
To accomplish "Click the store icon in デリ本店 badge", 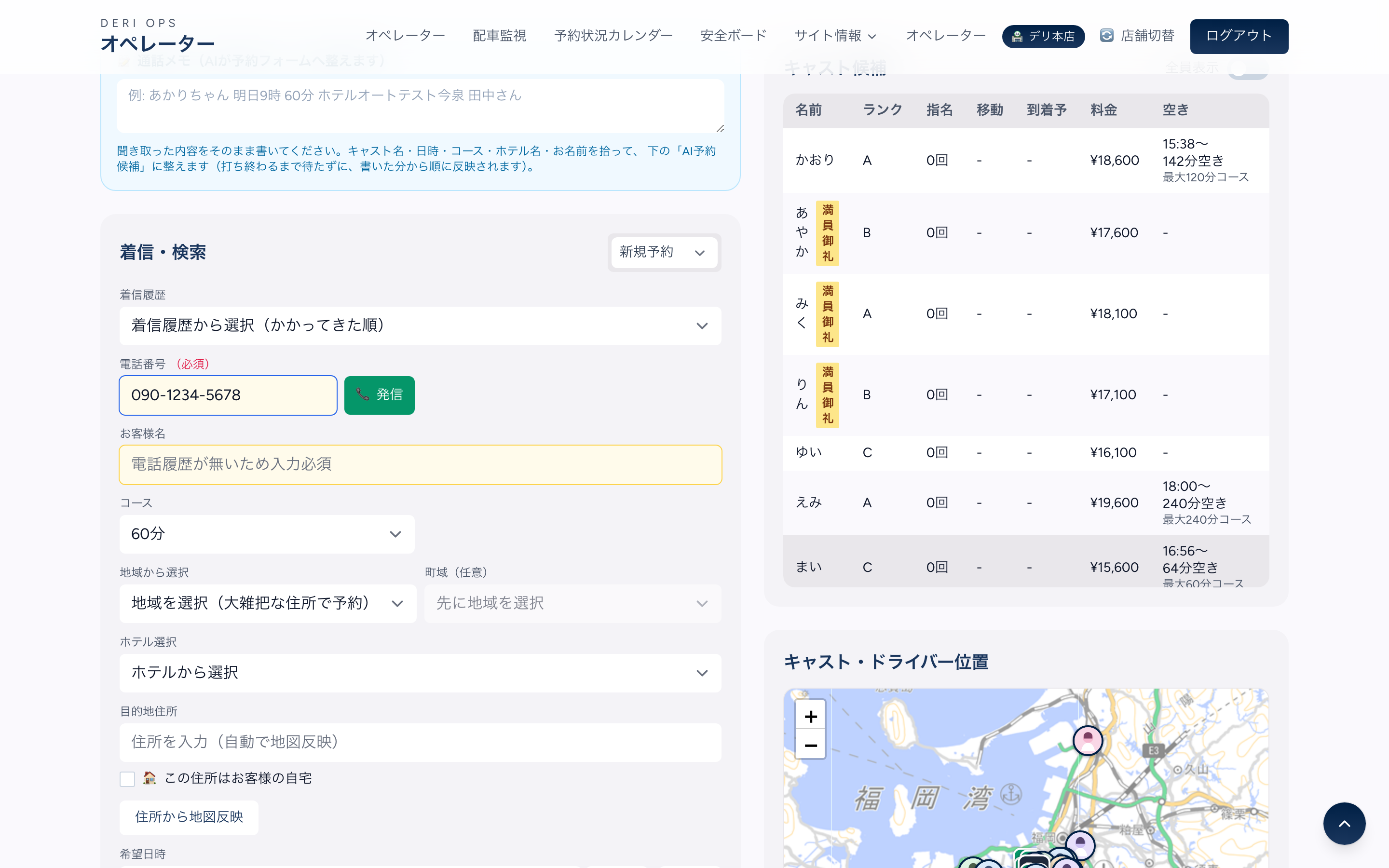I will [1017, 36].
